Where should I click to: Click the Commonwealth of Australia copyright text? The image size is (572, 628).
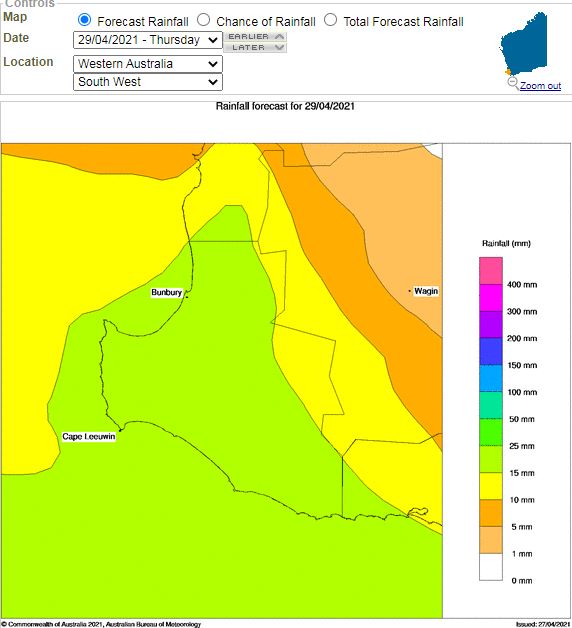click(x=101, y=624)
